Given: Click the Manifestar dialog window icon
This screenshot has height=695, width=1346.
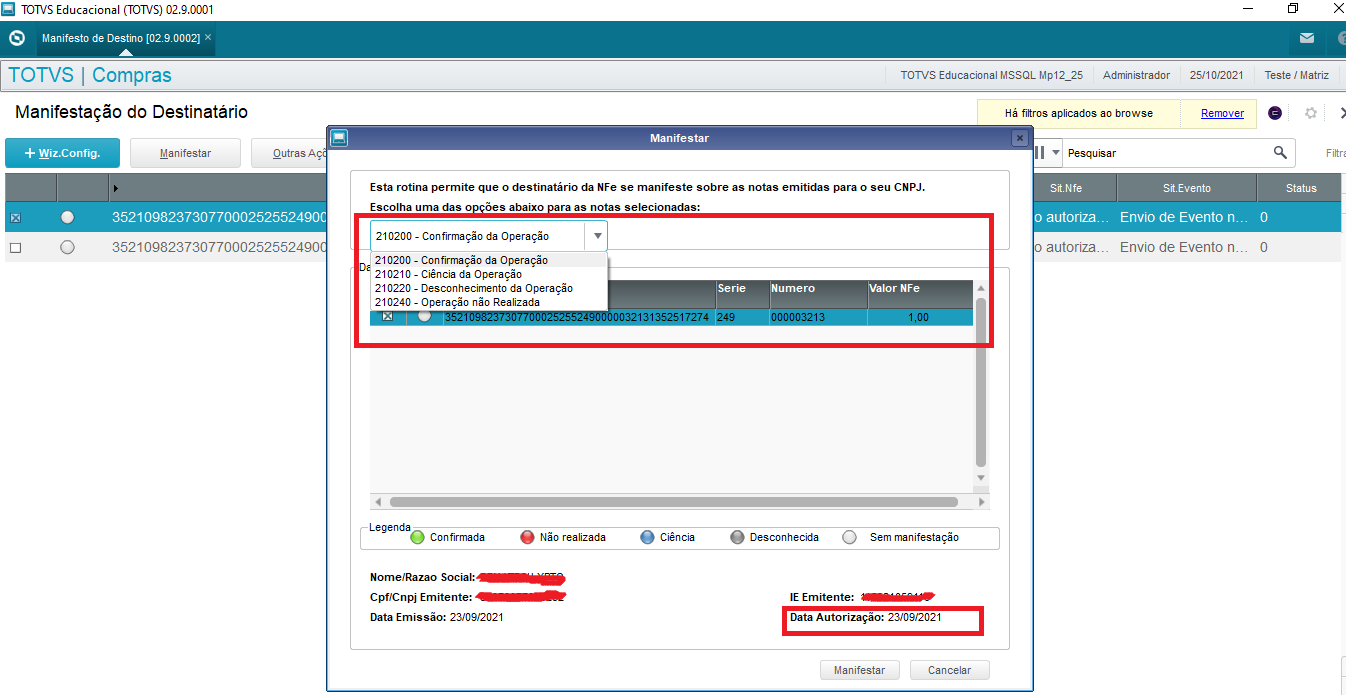Looking at the screenshot, I should coord(339,138).
